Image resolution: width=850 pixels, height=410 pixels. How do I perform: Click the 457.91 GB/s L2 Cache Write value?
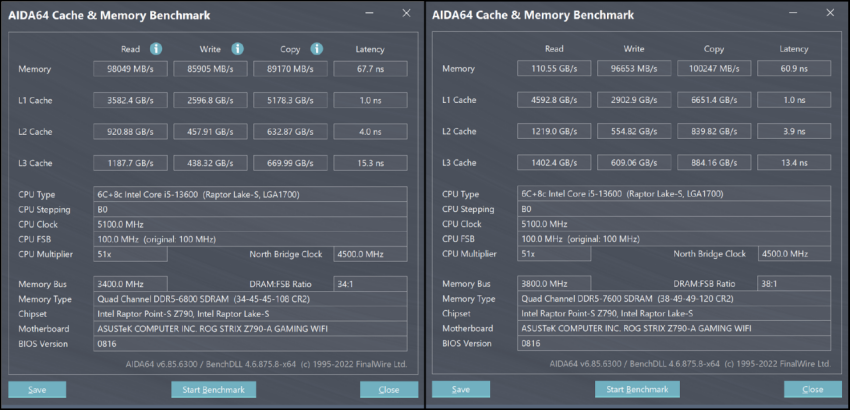(x=210, y=131)
